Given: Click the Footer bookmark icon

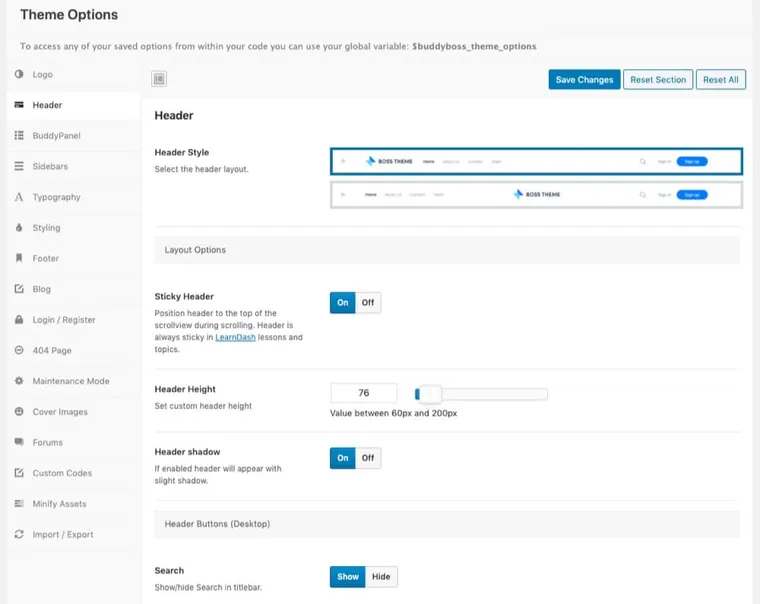Looking at the screenshot, I should pyautogui.click(x=19, y=258).
